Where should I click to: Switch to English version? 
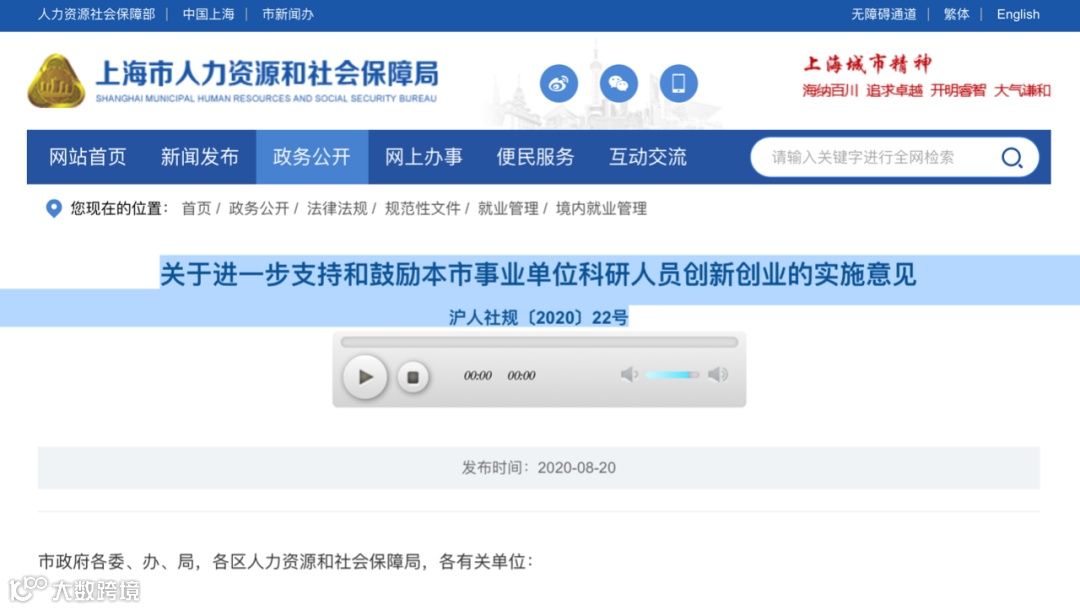(1018, 14)
